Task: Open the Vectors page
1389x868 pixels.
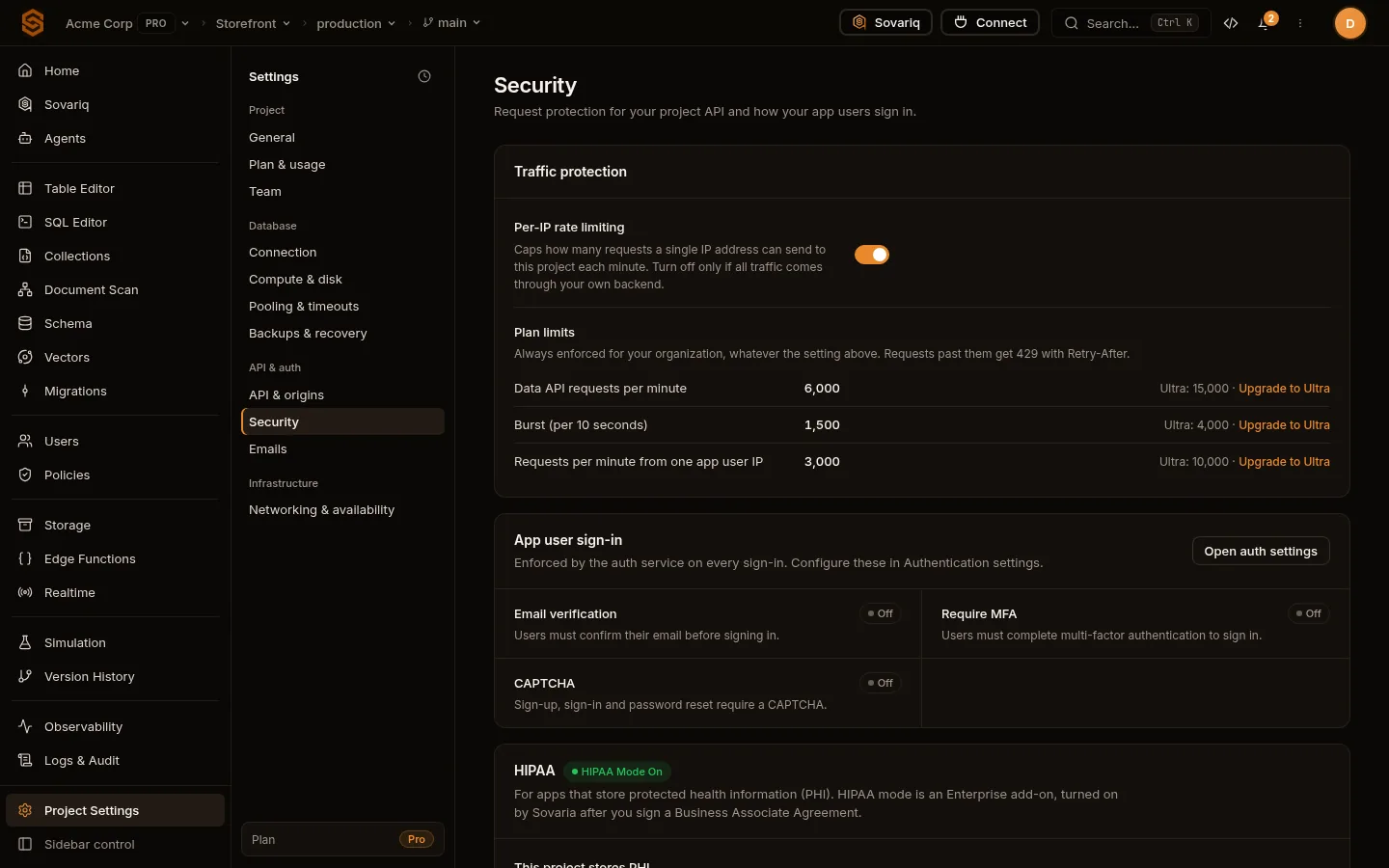Action: pos(115,357)
